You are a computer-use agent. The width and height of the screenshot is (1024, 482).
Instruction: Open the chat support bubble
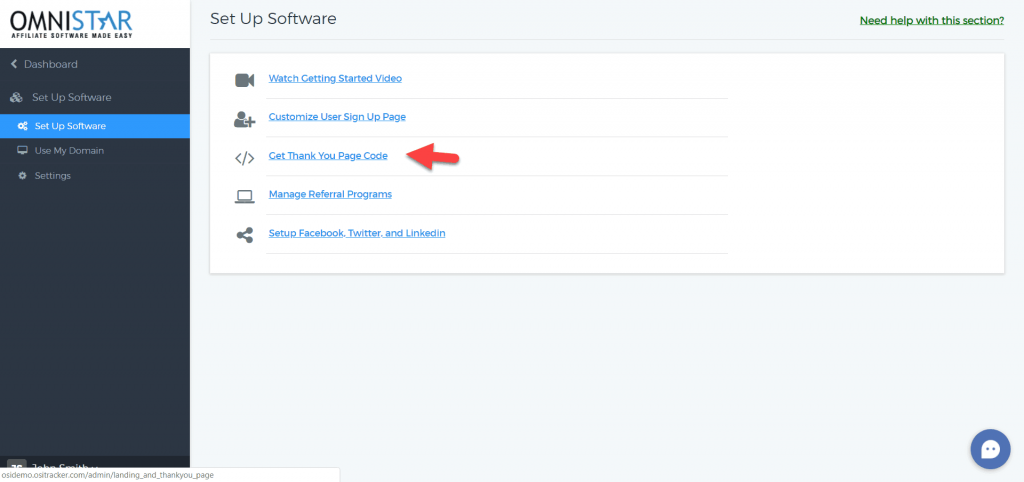pyautogui.click(x=991, y=449)
